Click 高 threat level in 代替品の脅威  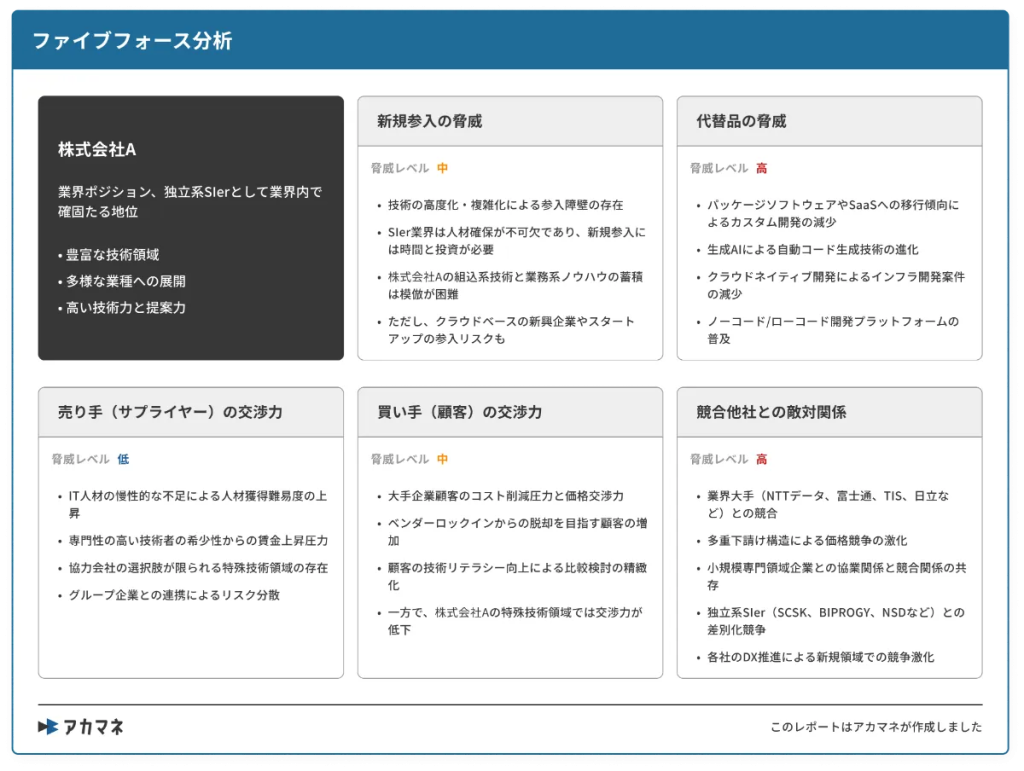coord(761,168)
